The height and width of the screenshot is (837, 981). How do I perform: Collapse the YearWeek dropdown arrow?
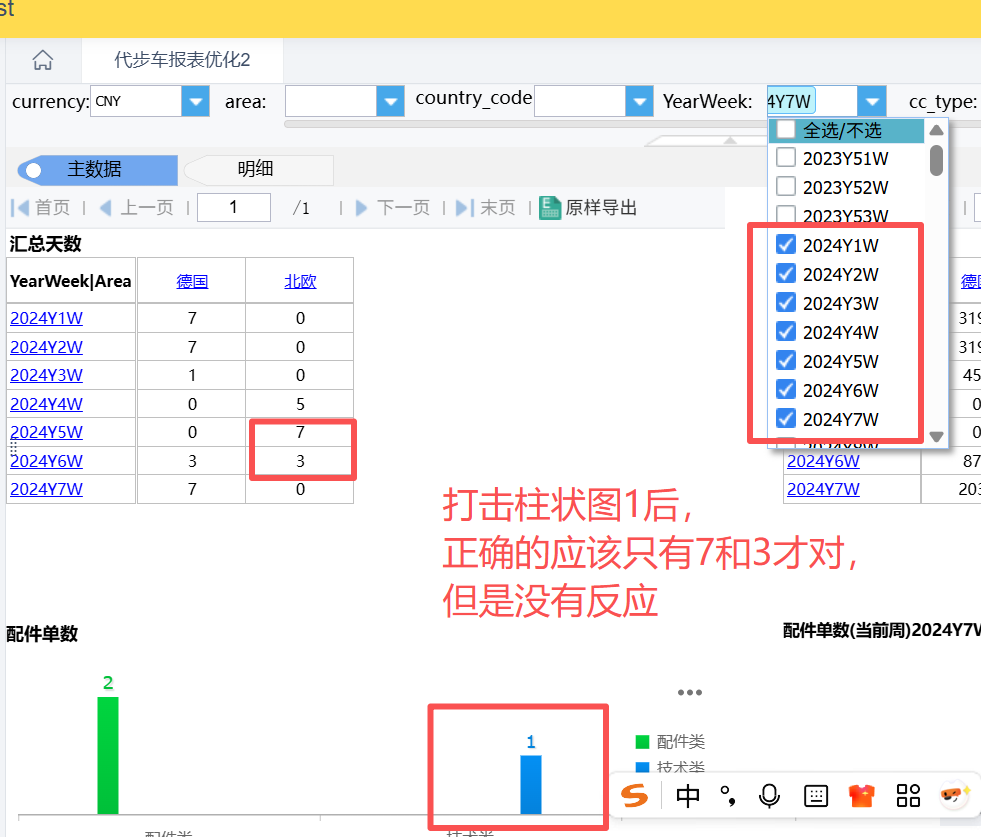tap(872, 101)
